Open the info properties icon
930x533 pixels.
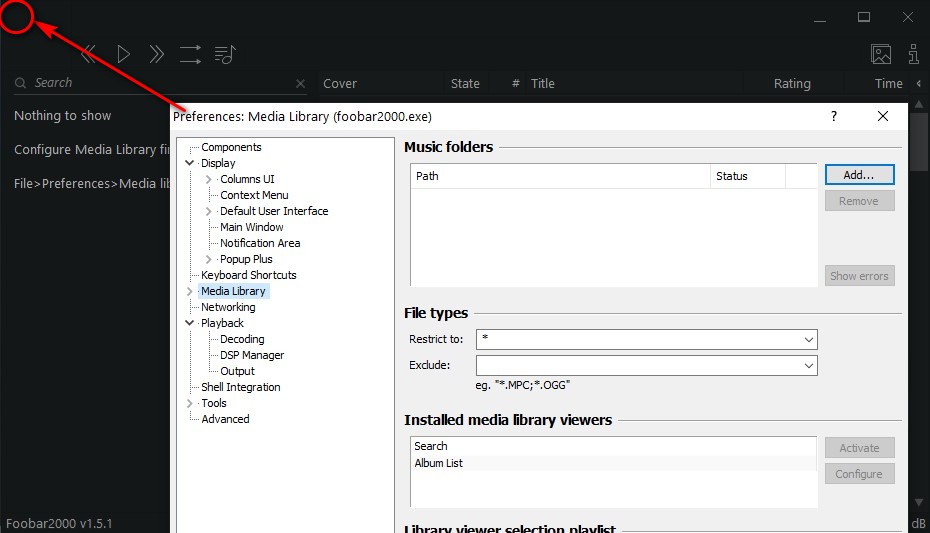(x=913, y=54)
